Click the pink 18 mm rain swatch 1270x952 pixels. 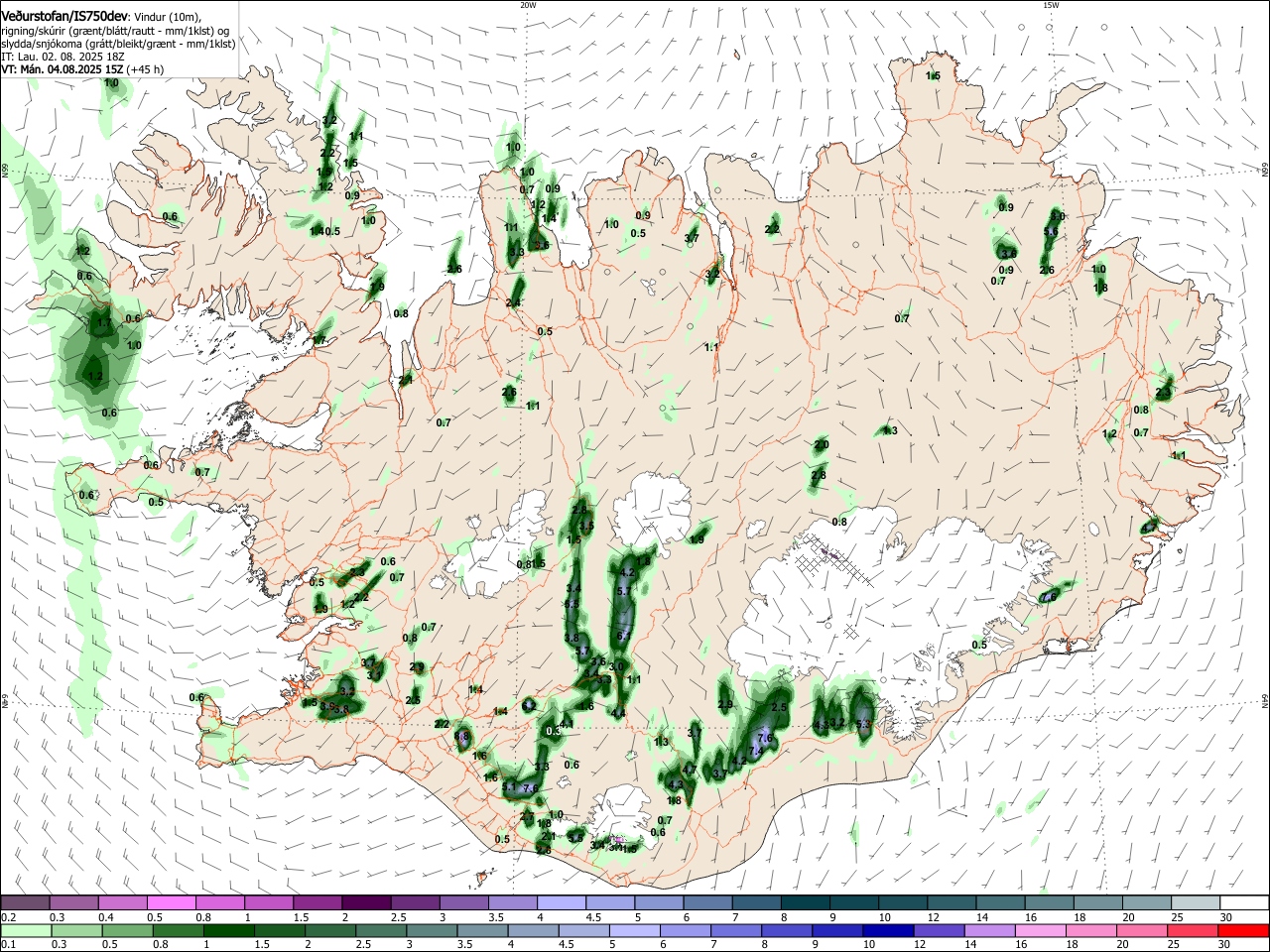tap(1090, 930)
